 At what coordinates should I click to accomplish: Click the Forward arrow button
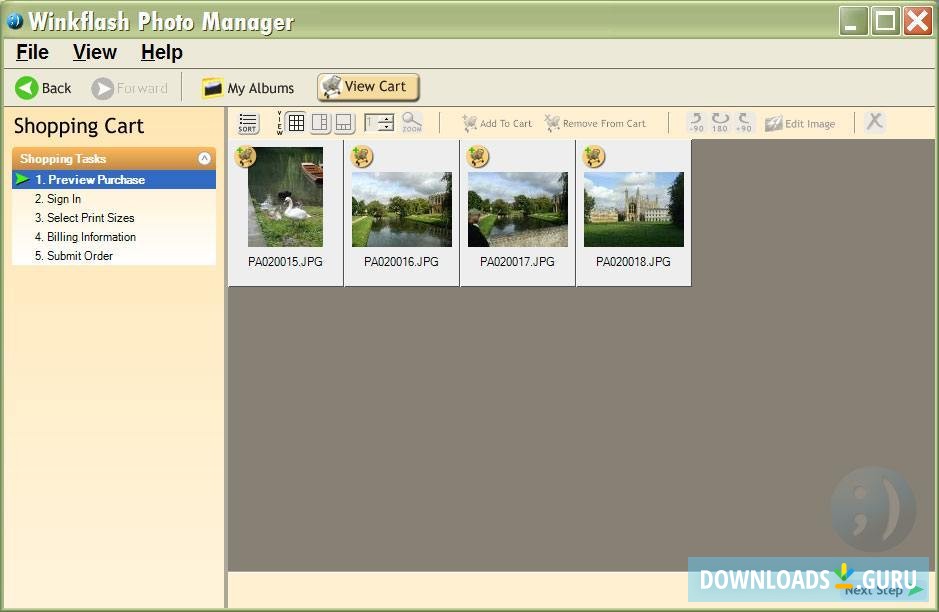(x=129, y=88)
